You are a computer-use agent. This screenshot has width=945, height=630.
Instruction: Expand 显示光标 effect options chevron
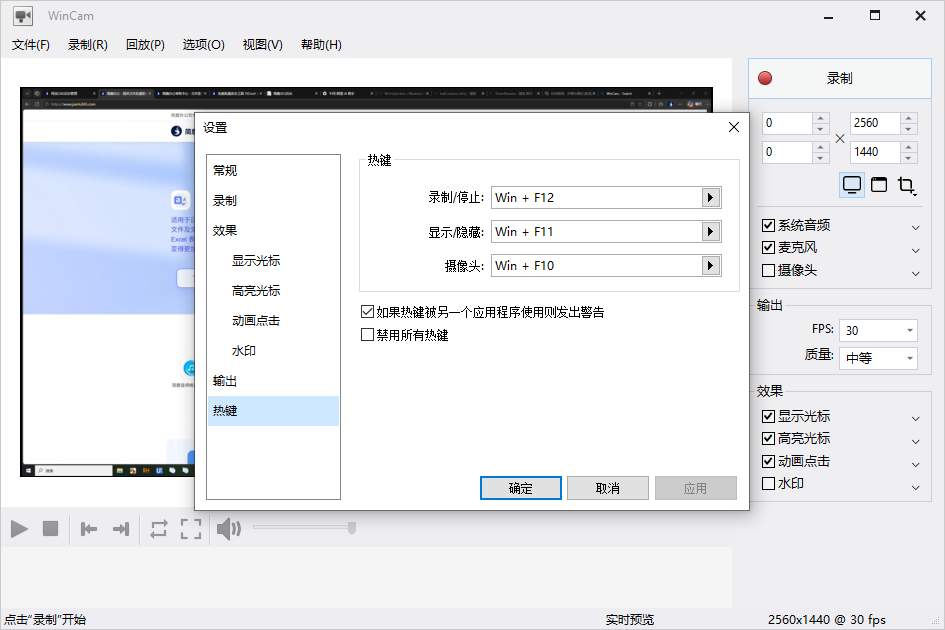[915, 418]
